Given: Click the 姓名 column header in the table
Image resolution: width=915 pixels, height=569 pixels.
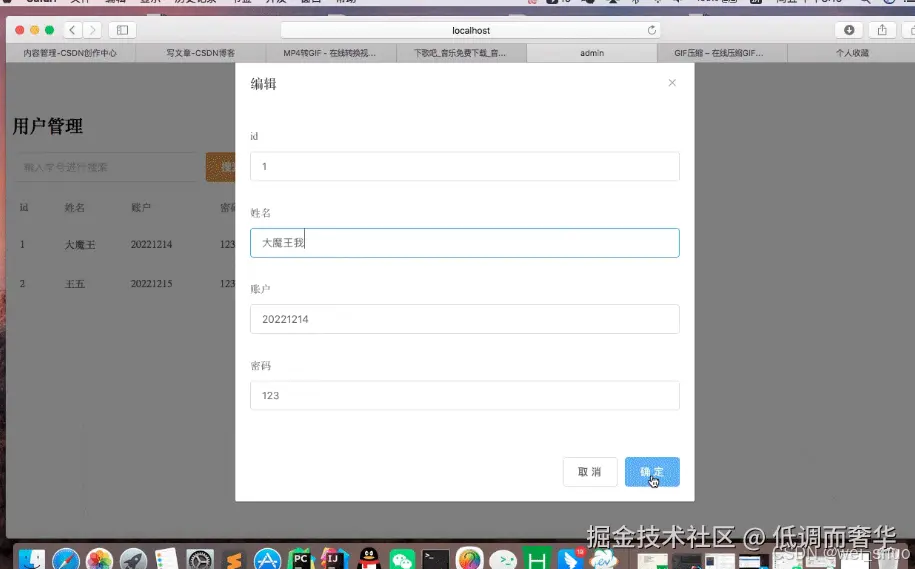Looking at the screenshot, I should point(75,208).
